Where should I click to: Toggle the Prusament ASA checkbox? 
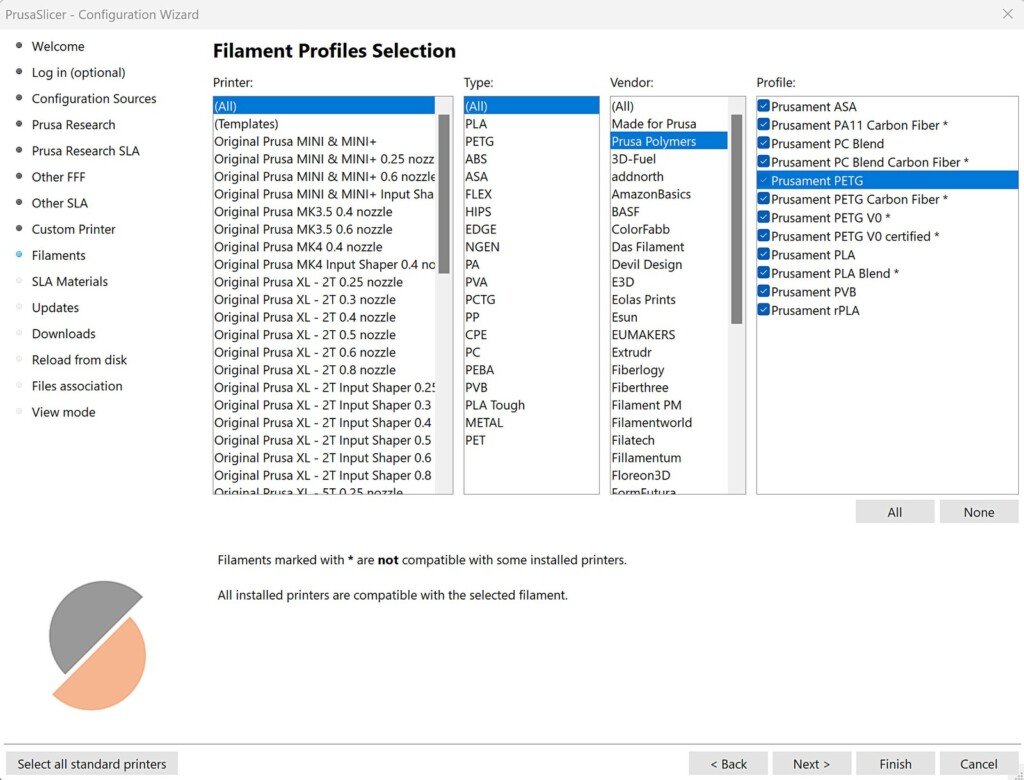(763, 106)
